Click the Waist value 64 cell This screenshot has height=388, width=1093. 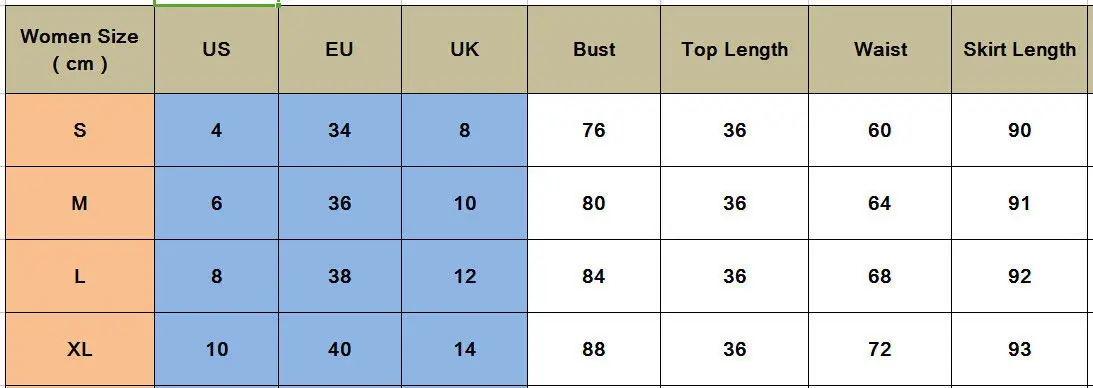click(880, 203)
